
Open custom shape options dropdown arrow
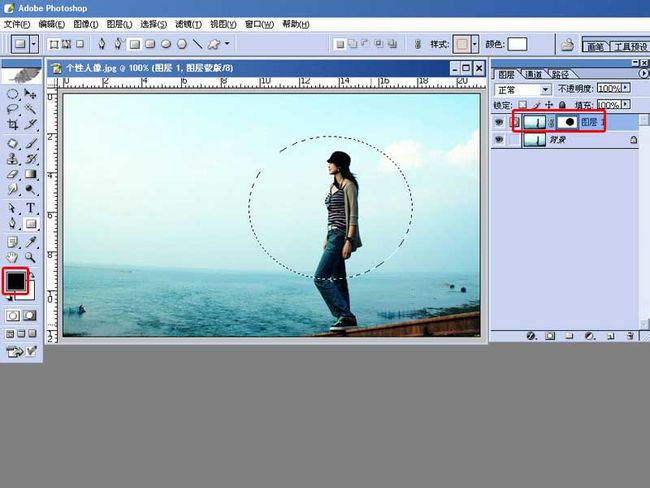[227, 43]
